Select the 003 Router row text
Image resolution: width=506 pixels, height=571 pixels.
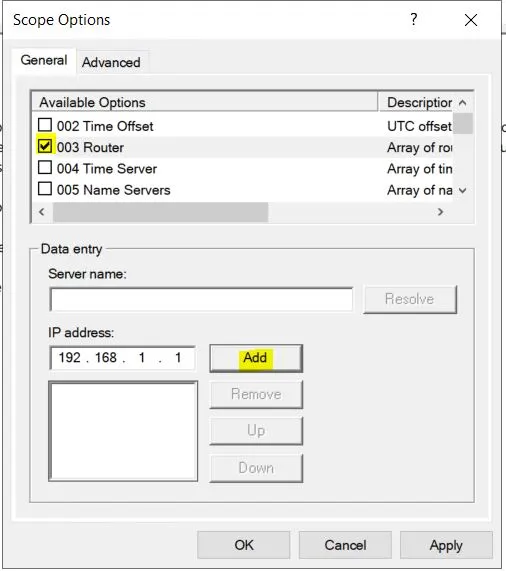click(90, 147)
